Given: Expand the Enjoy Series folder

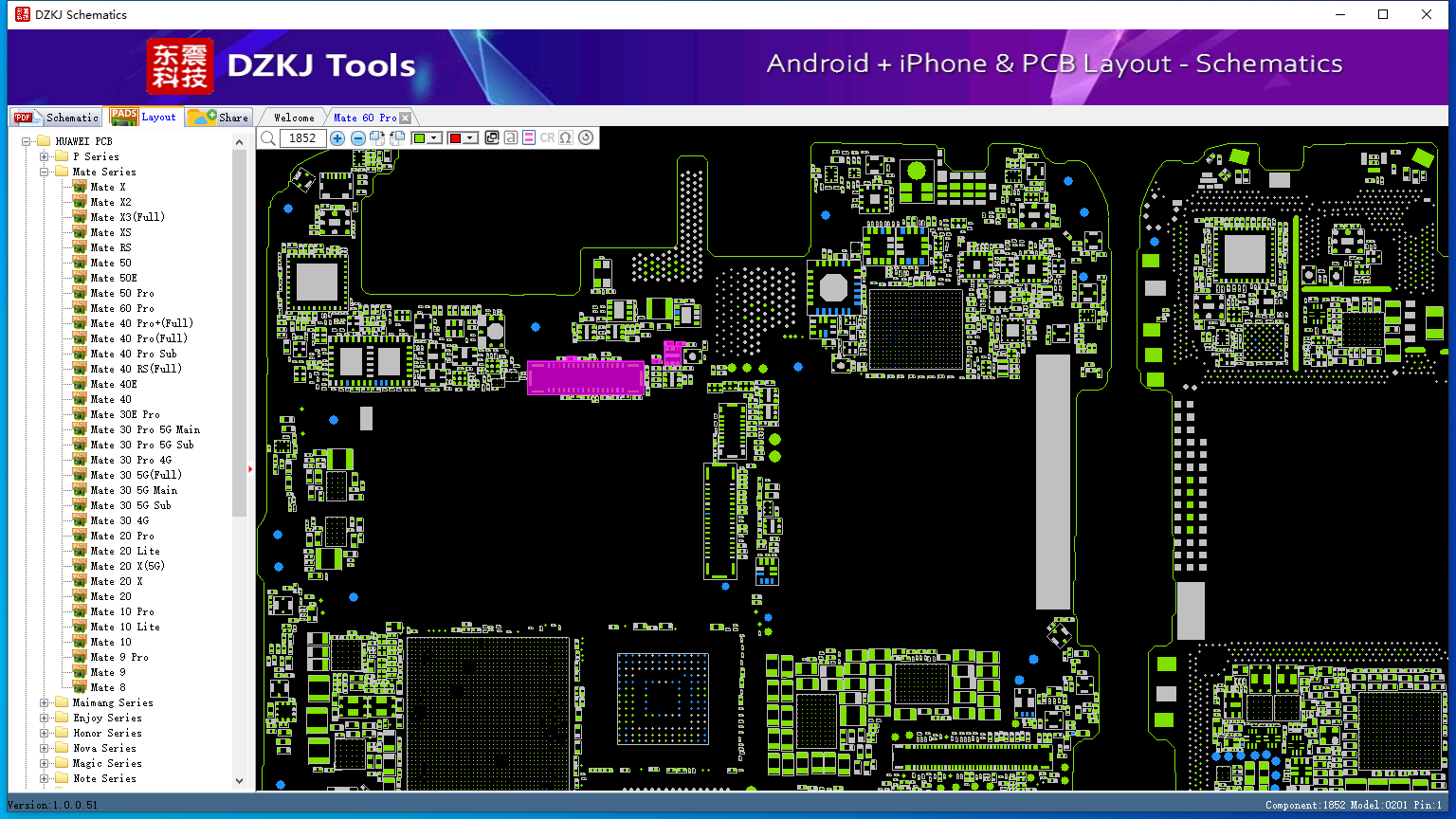Looking at the screenshot, I should [x=45, y=718].
